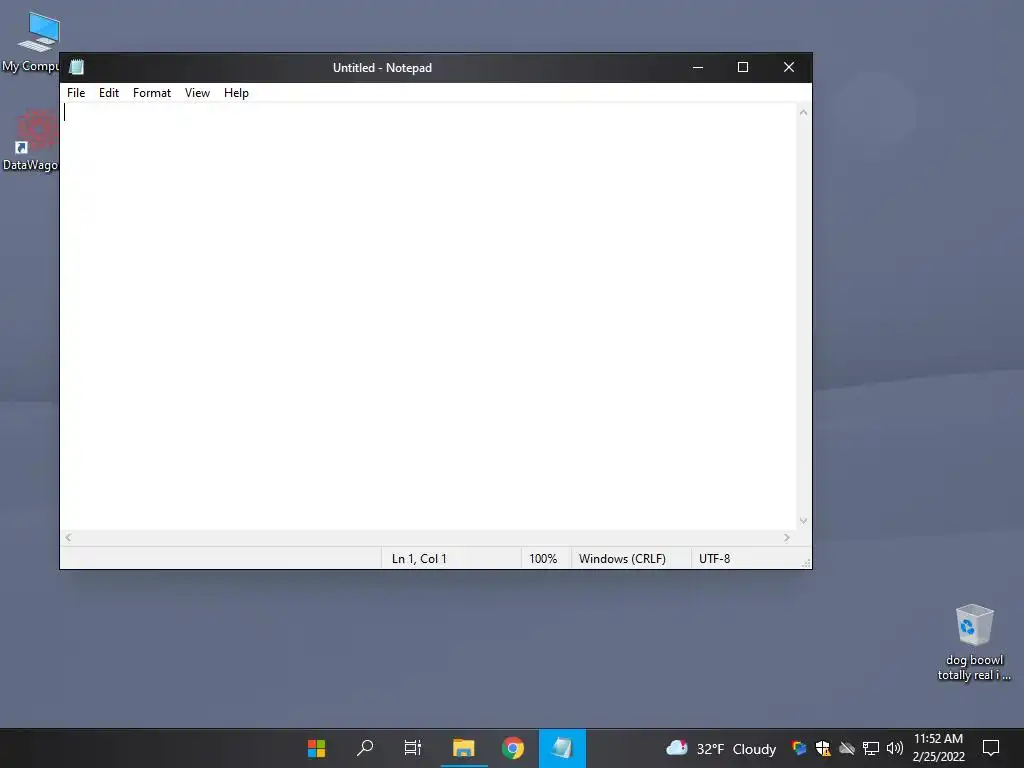Open the Windows Security shield tray icon
The image size is (1024, 768).
click(823, 748)
